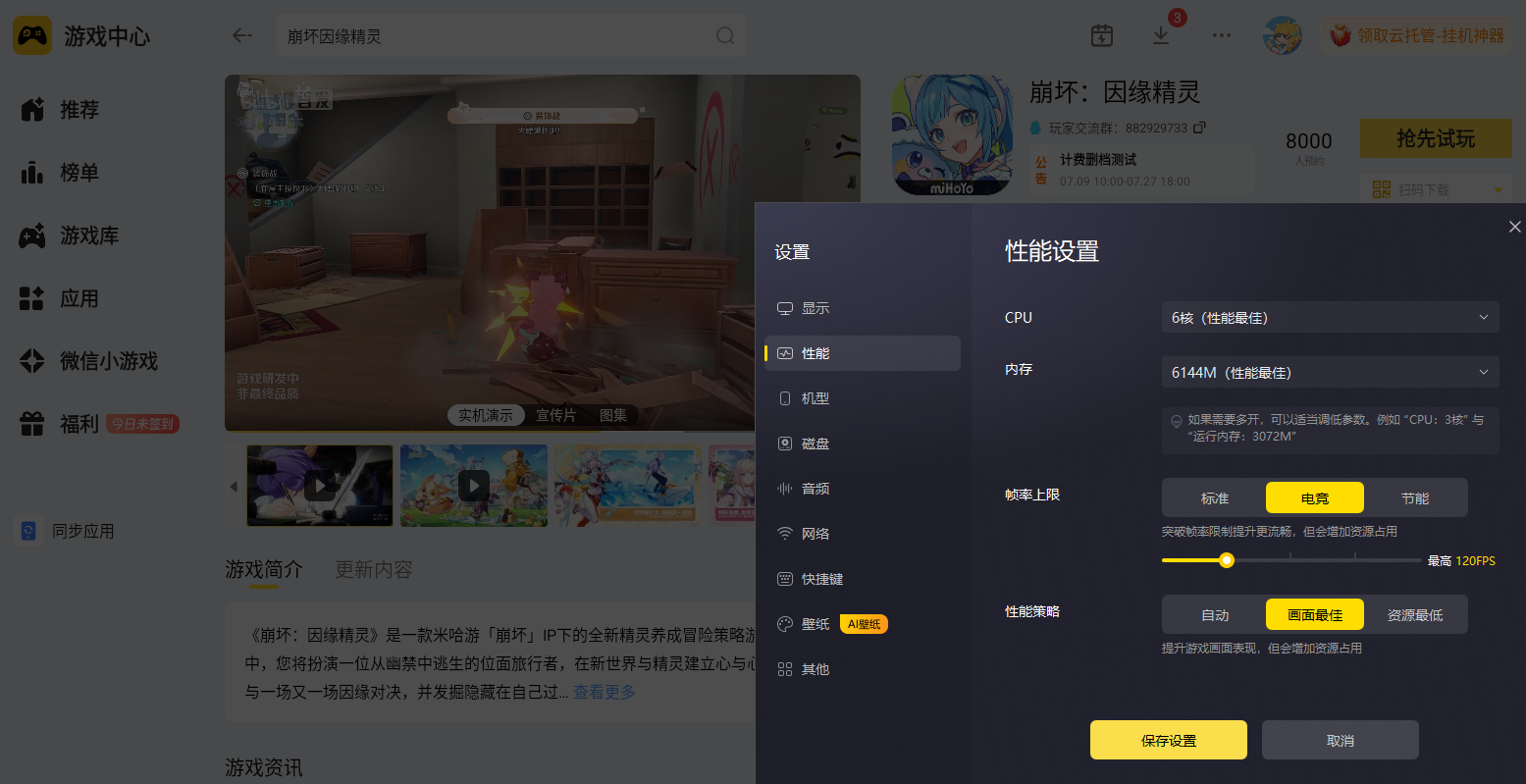Open 机型 device model settings
Screen dimensions: 1526x784
click(x=863, y=398)
